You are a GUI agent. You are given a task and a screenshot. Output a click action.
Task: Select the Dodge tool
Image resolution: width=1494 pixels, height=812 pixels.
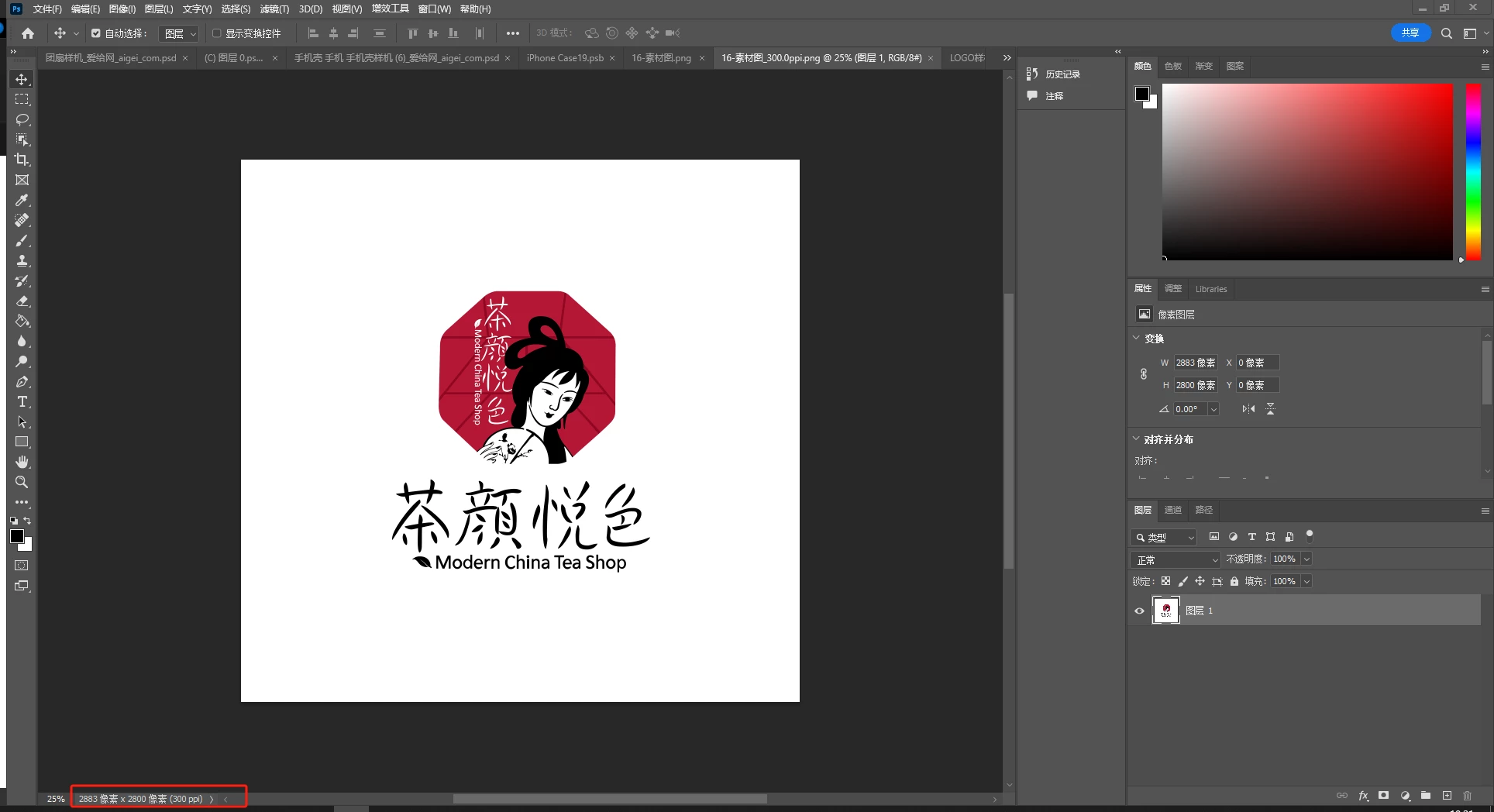coord(22,361)
